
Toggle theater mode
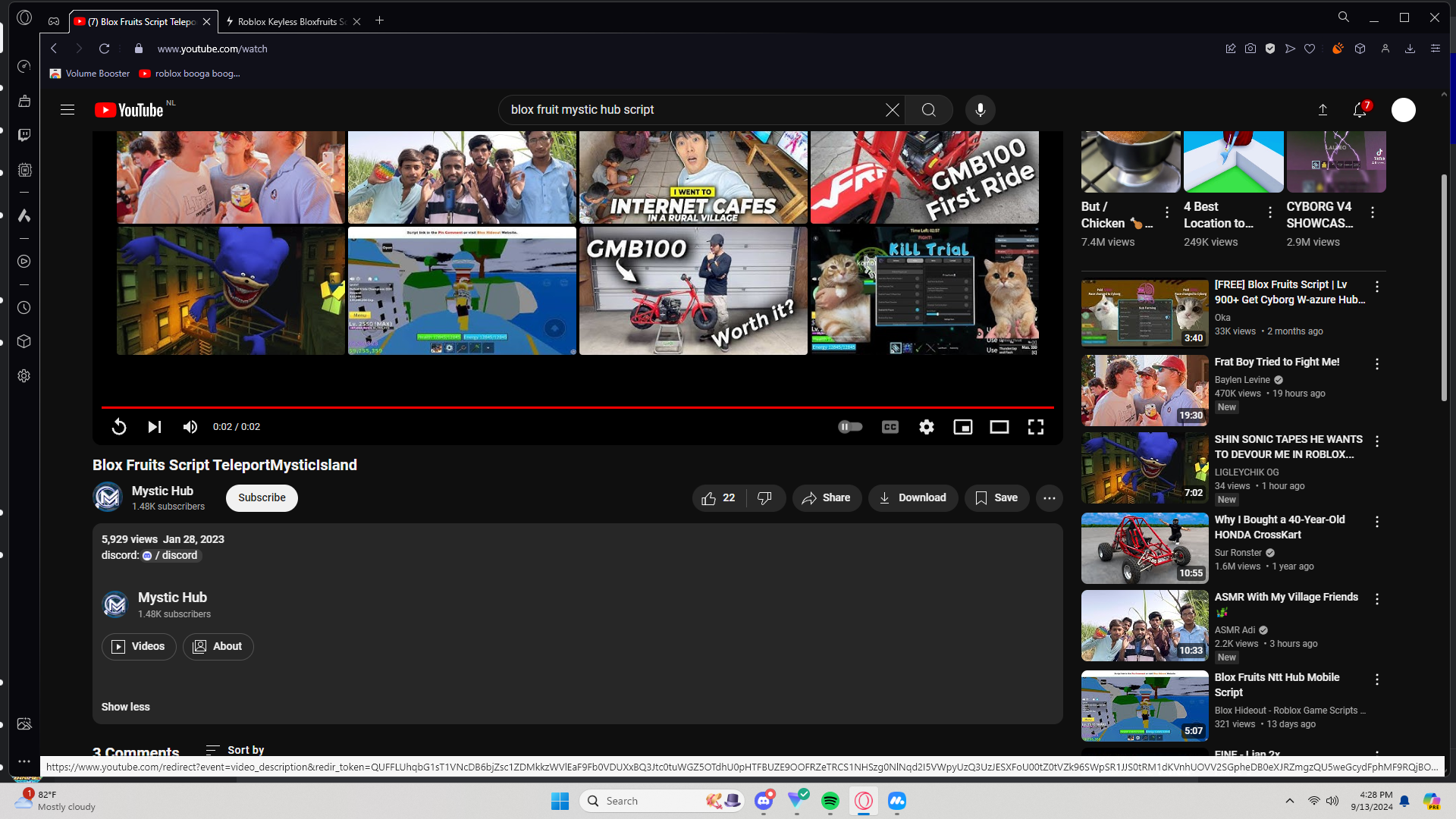click(999, 427)
